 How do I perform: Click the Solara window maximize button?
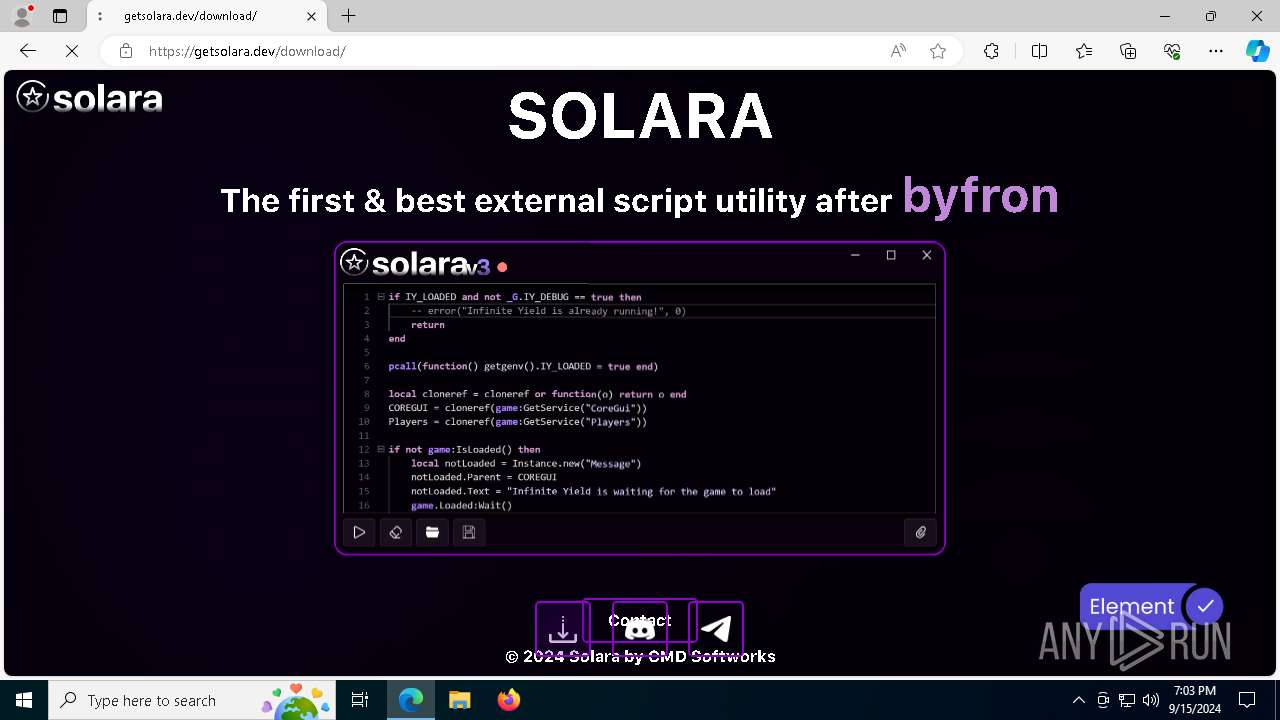pyautogui.click(x=891, y=255)
